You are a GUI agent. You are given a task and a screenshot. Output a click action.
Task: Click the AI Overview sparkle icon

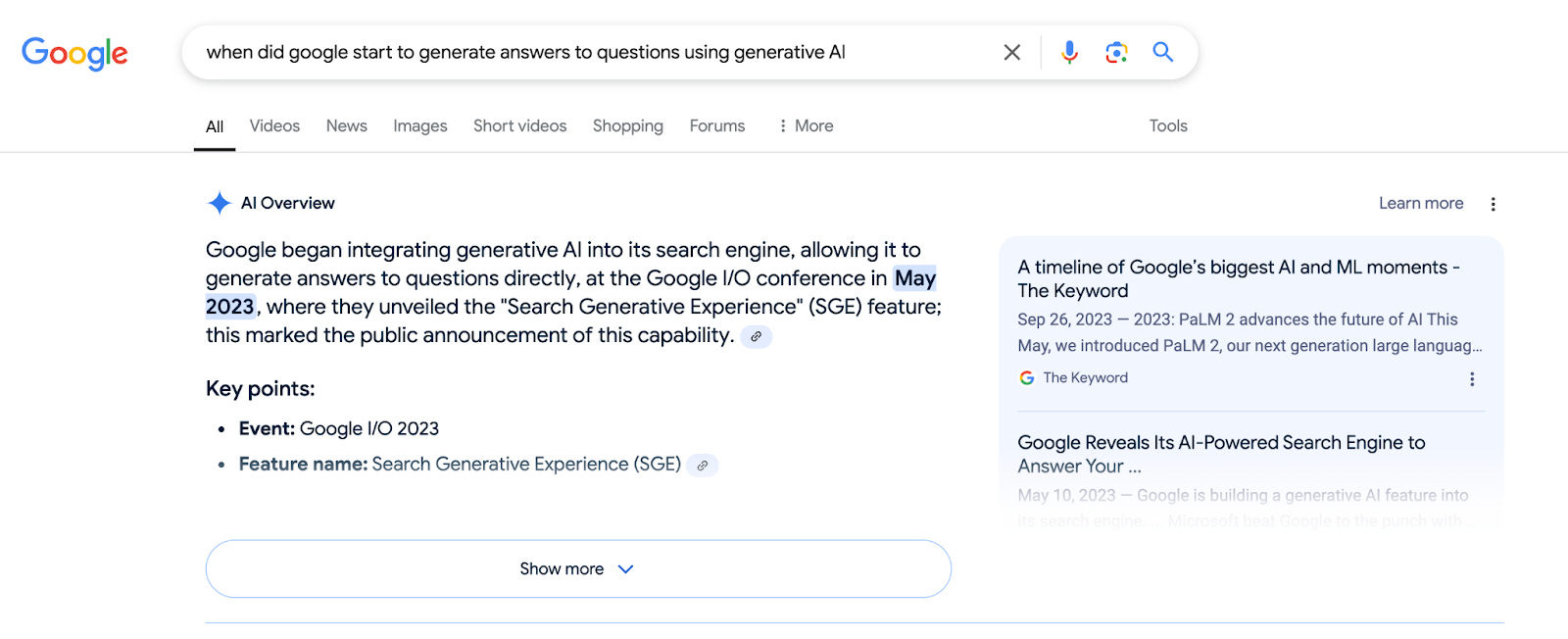220,203
